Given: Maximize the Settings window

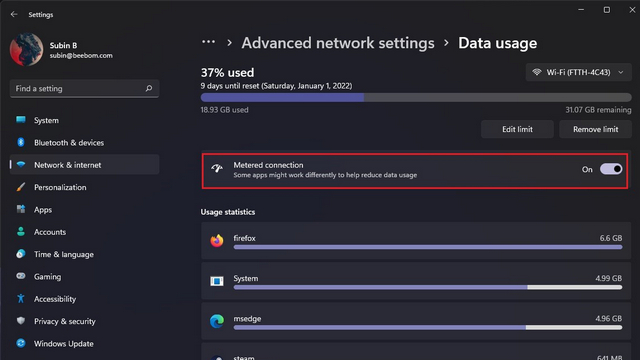Looking at the screenshot, I should click(607, 10).
